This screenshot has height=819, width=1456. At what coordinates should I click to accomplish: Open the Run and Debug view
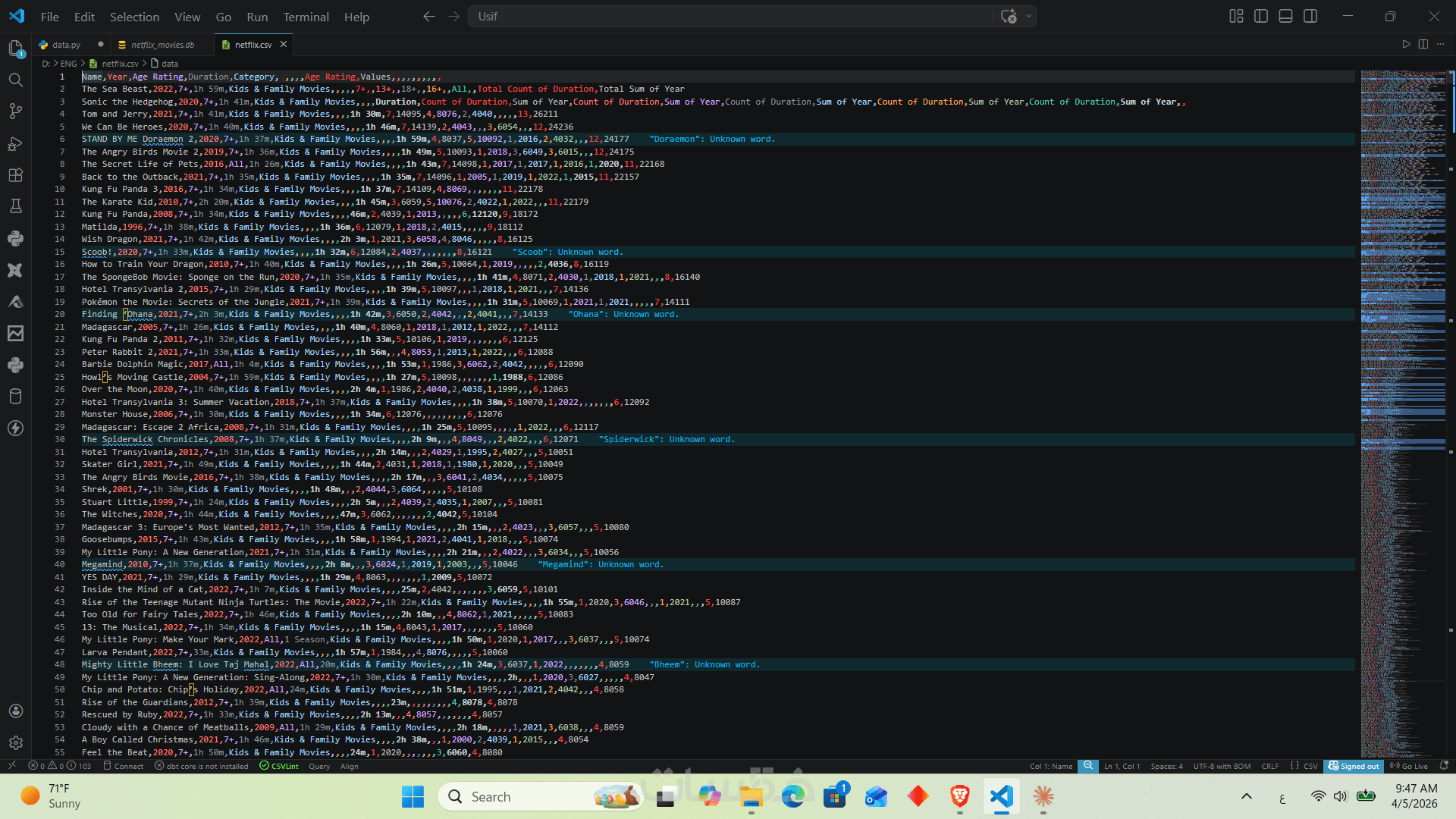15,143
